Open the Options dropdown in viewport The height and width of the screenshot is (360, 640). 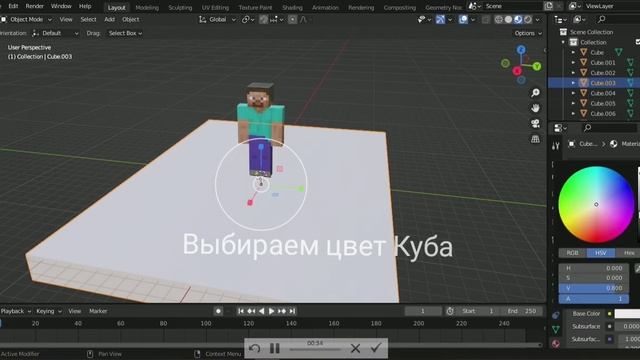coord(528,33)
